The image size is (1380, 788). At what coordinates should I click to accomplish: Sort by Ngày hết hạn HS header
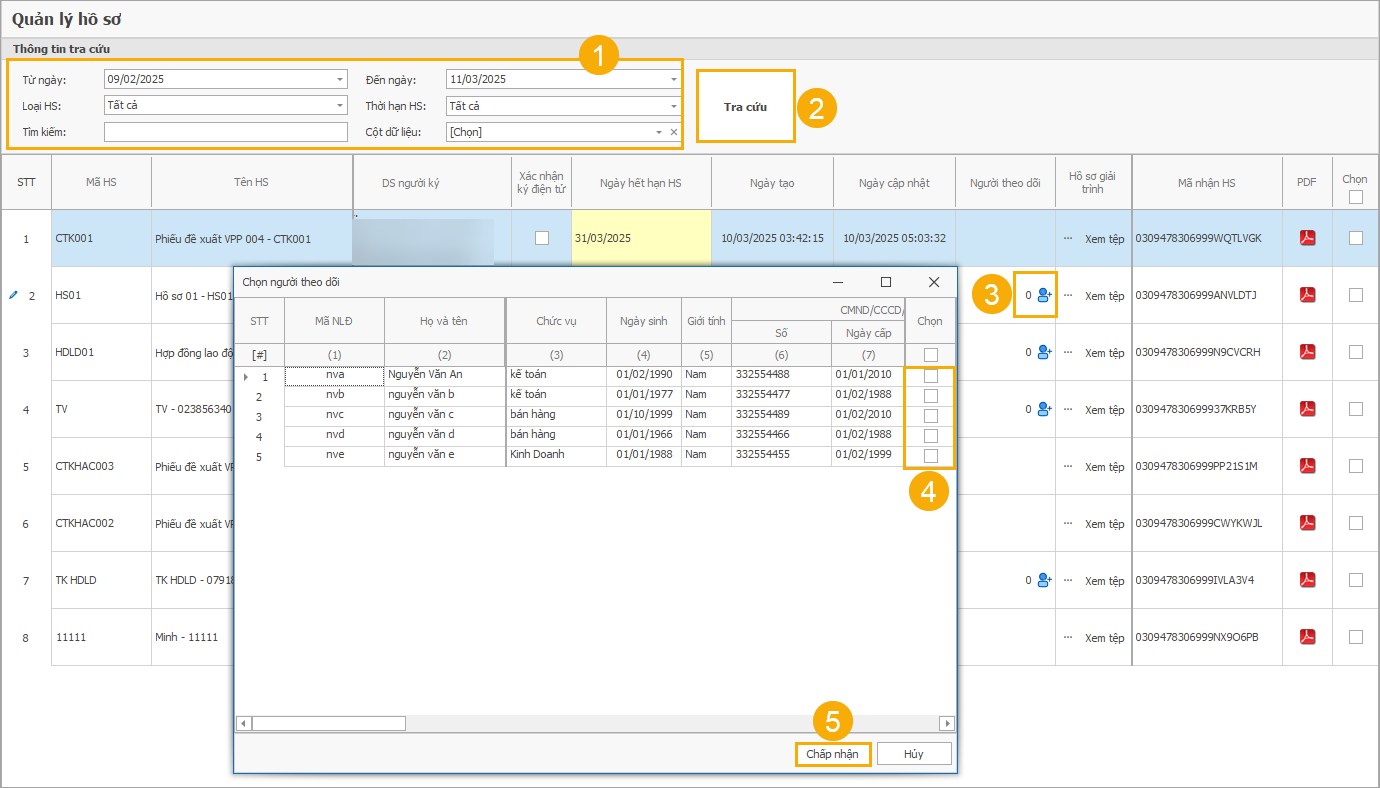coord(641,183)
